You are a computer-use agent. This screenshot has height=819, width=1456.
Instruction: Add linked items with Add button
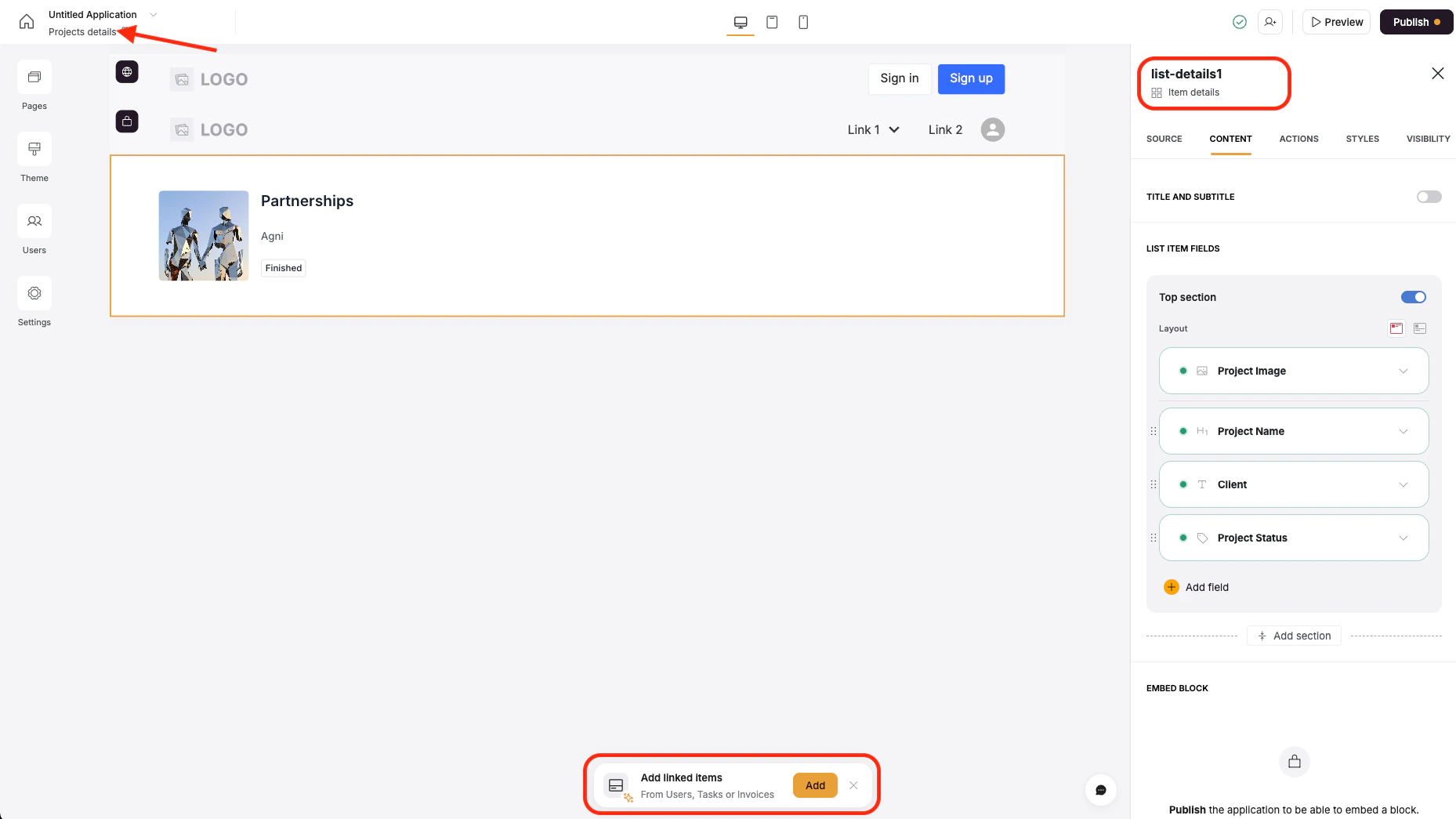click(x=815, y=785)
